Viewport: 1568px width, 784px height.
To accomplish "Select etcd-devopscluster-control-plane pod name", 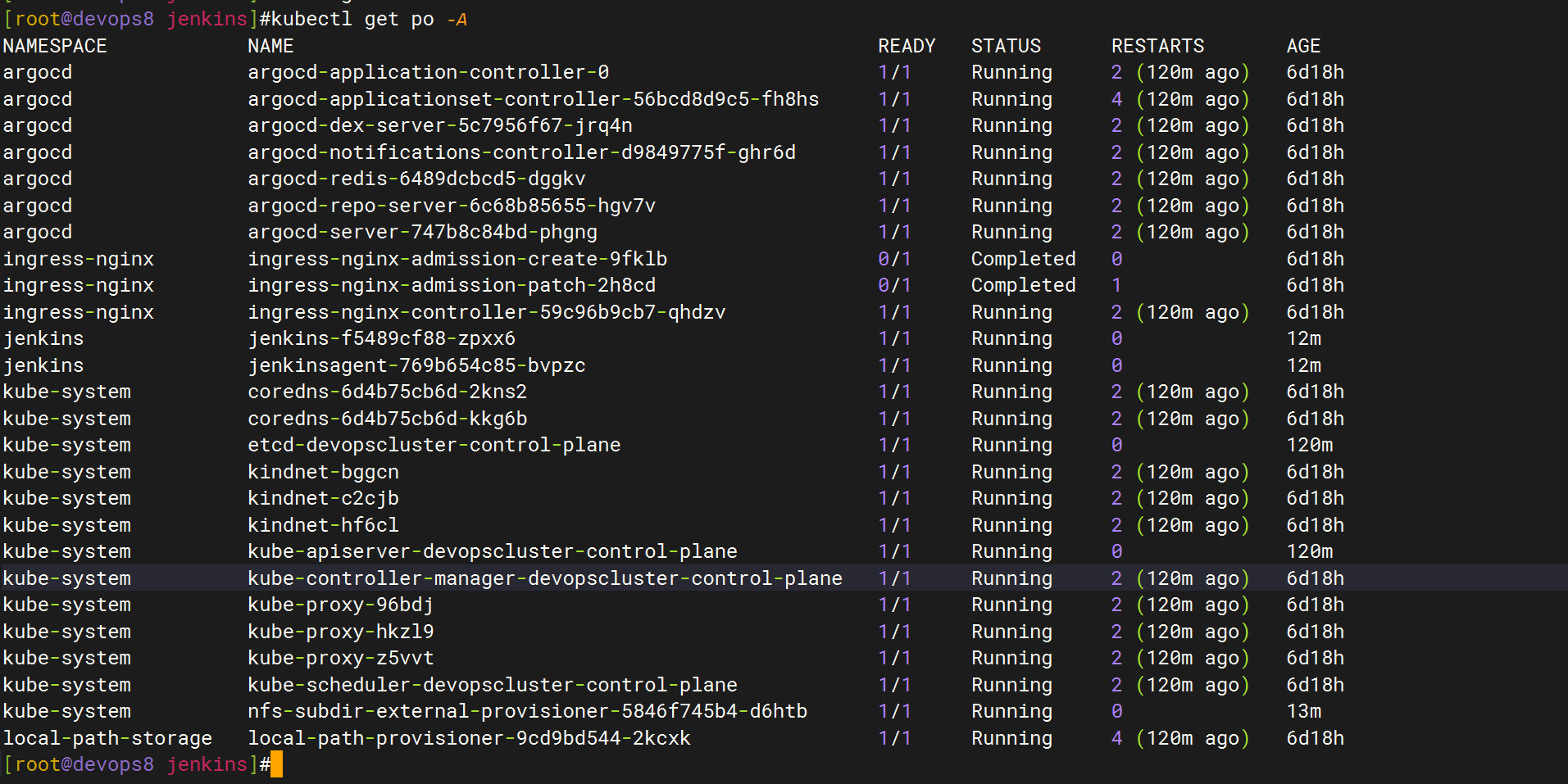I will (434, 445).
